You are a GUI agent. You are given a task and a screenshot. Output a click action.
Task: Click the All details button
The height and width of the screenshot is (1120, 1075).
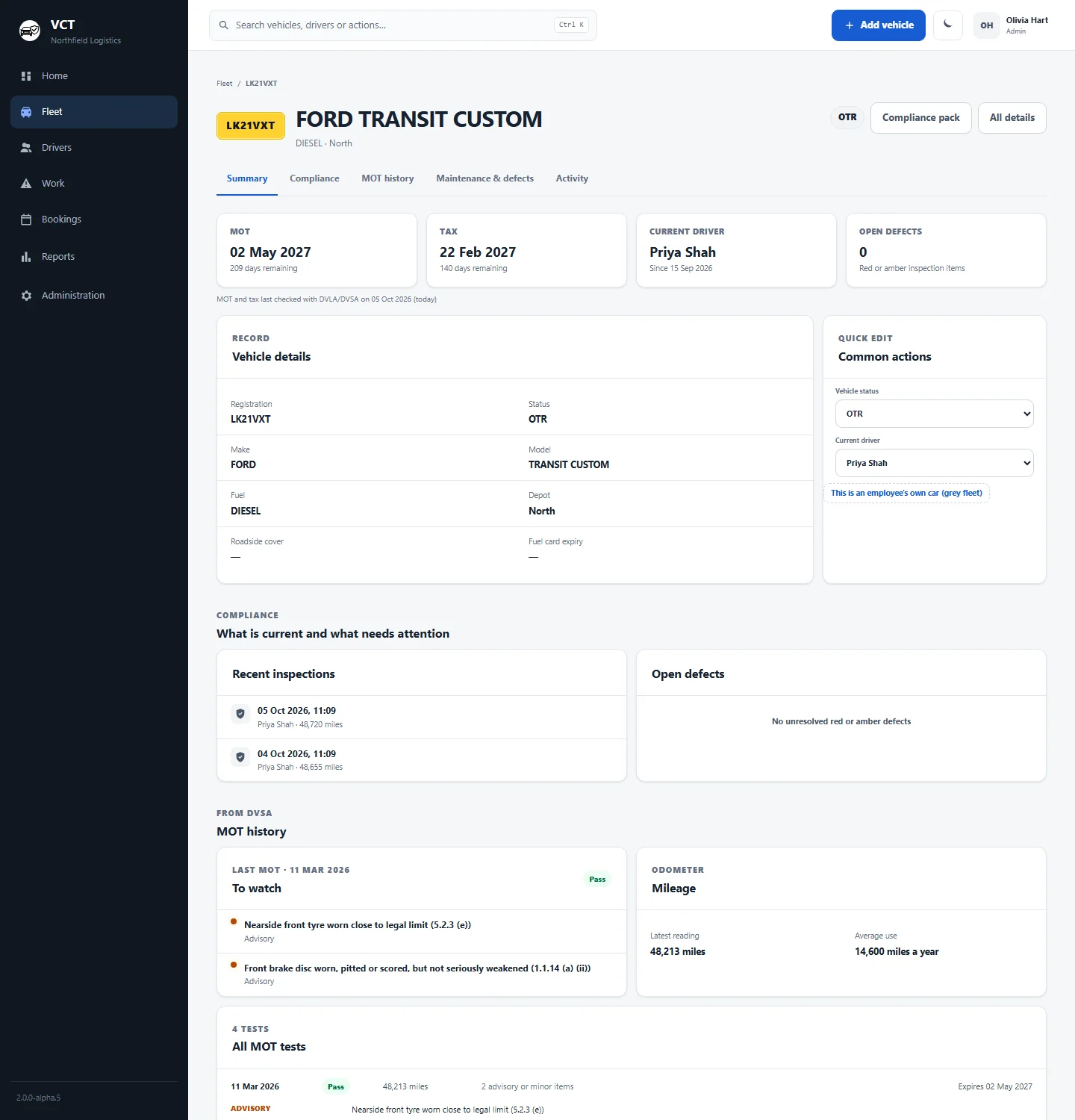pos(1012,118)
